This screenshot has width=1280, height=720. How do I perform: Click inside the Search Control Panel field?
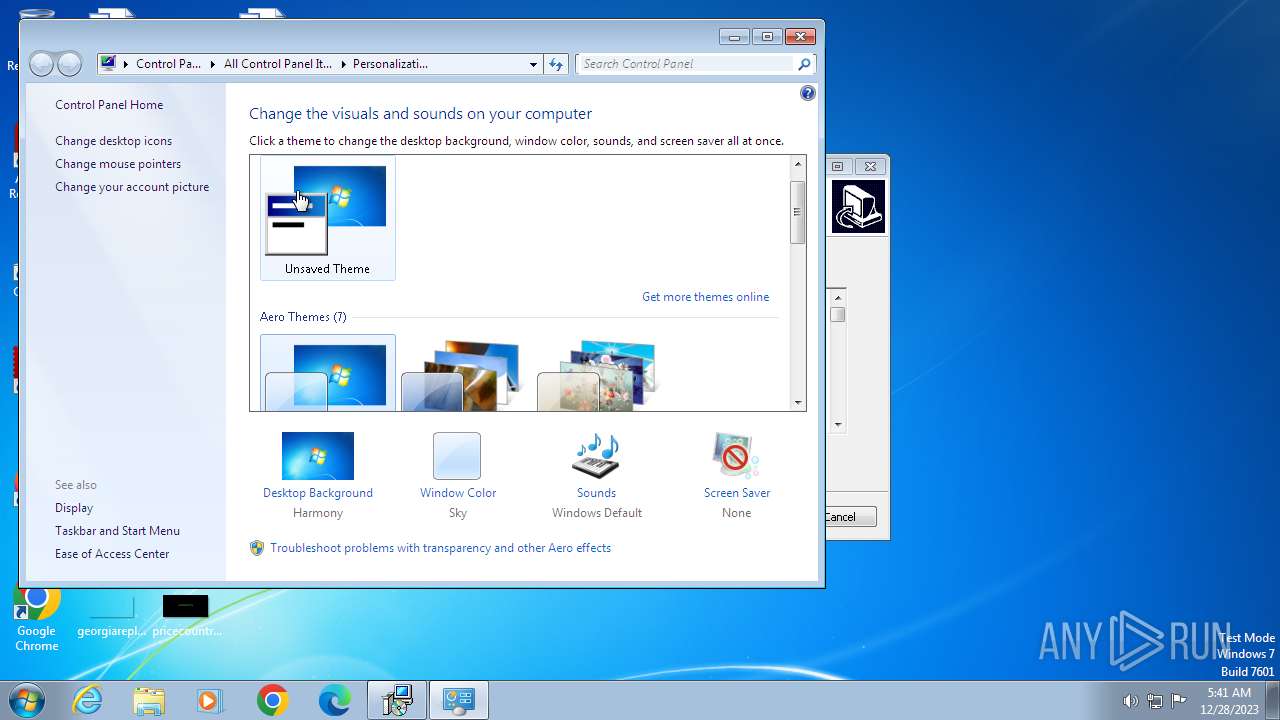(x=687, y=64)
